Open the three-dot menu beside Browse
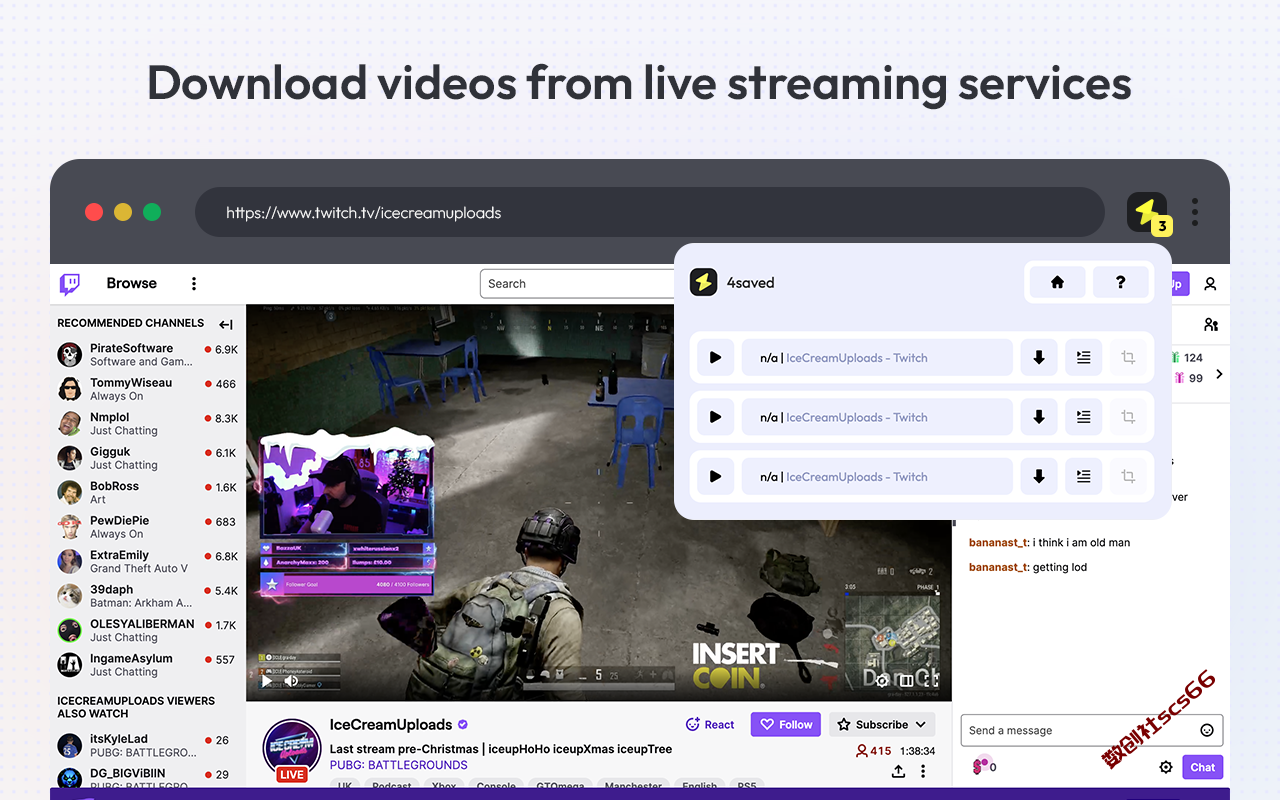The width and height of the screenshot is (1280, 800). pyautogui.click(x=194, y=284)
